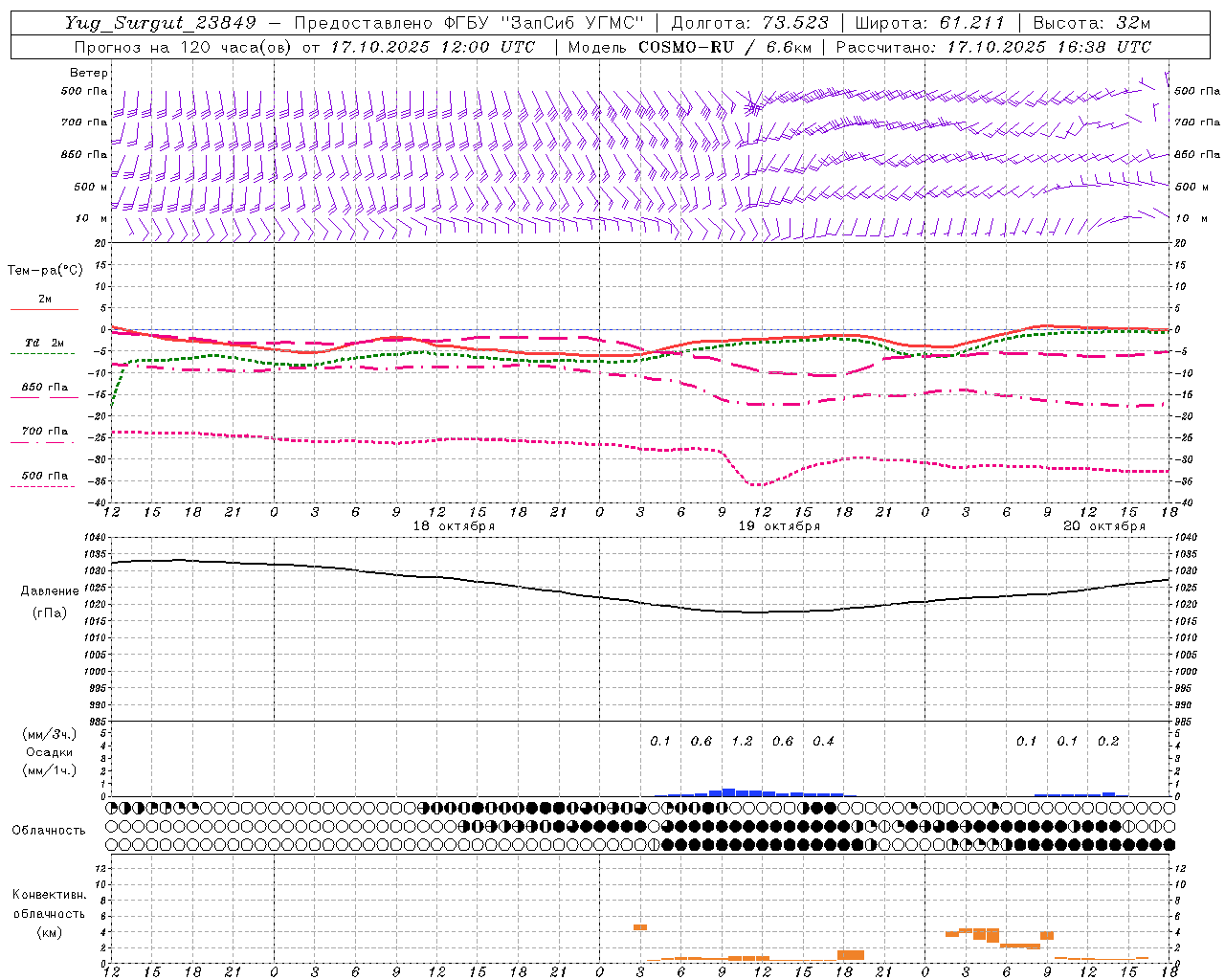Click the "500 гПа" temperature legend entry
Screen dimensions: 1225x980
click(x=45, y=476)
